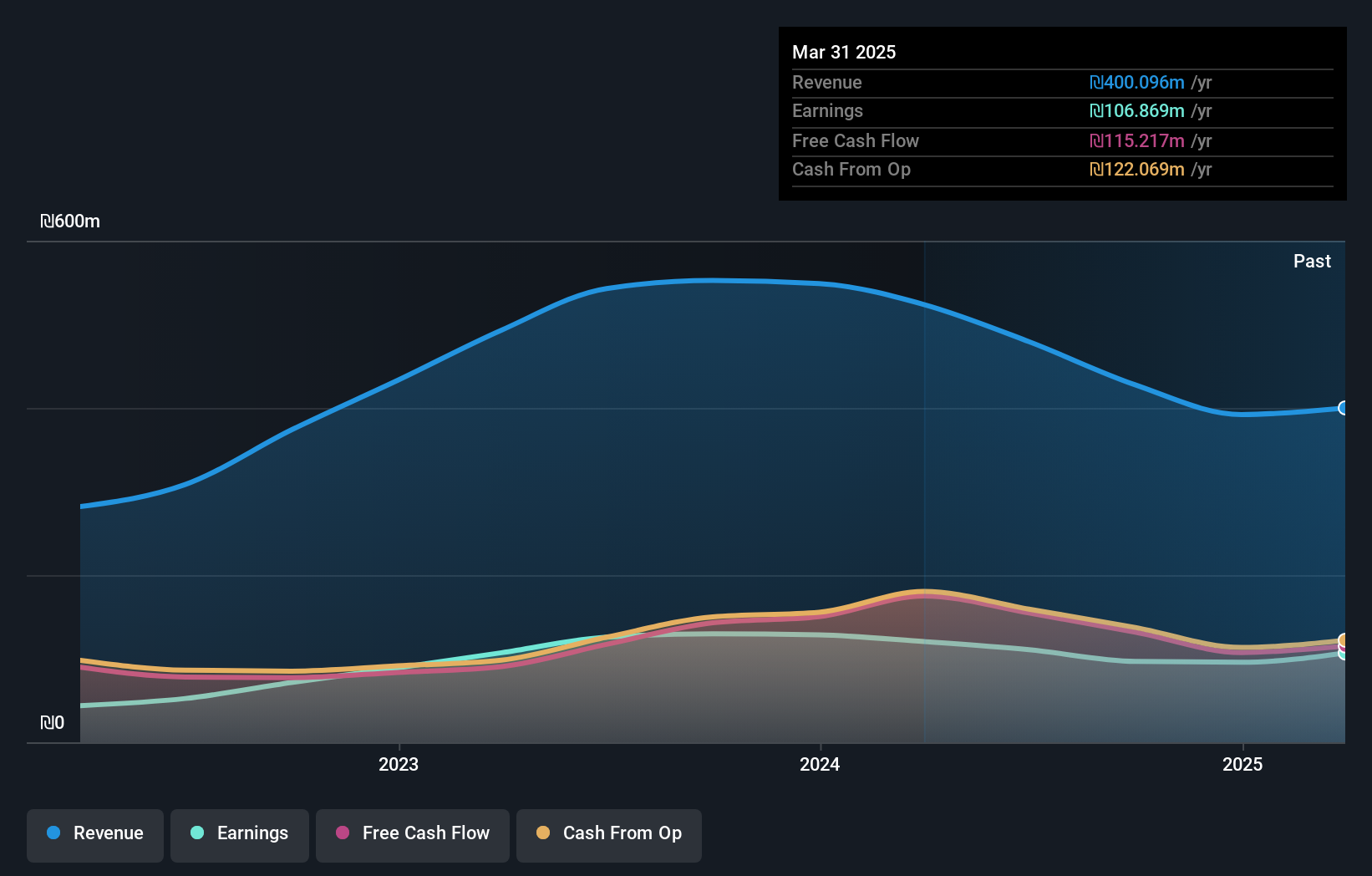Click the ₪122.069m cash from op value
Image resolution: width=1372 pixels, height=876 pixels.
click(1137, 169)
